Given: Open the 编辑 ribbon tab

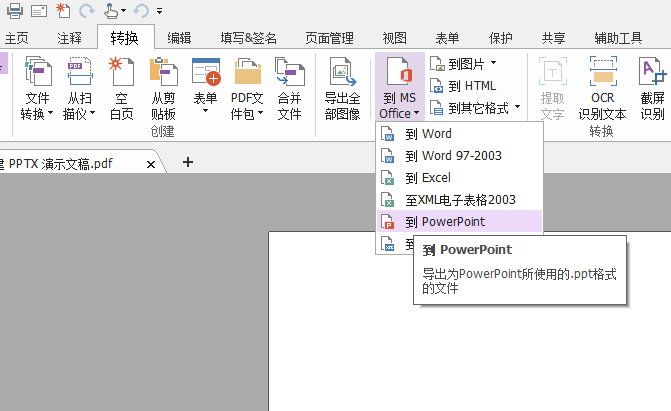Looking at the screenshot, I should tap(179, 39).
